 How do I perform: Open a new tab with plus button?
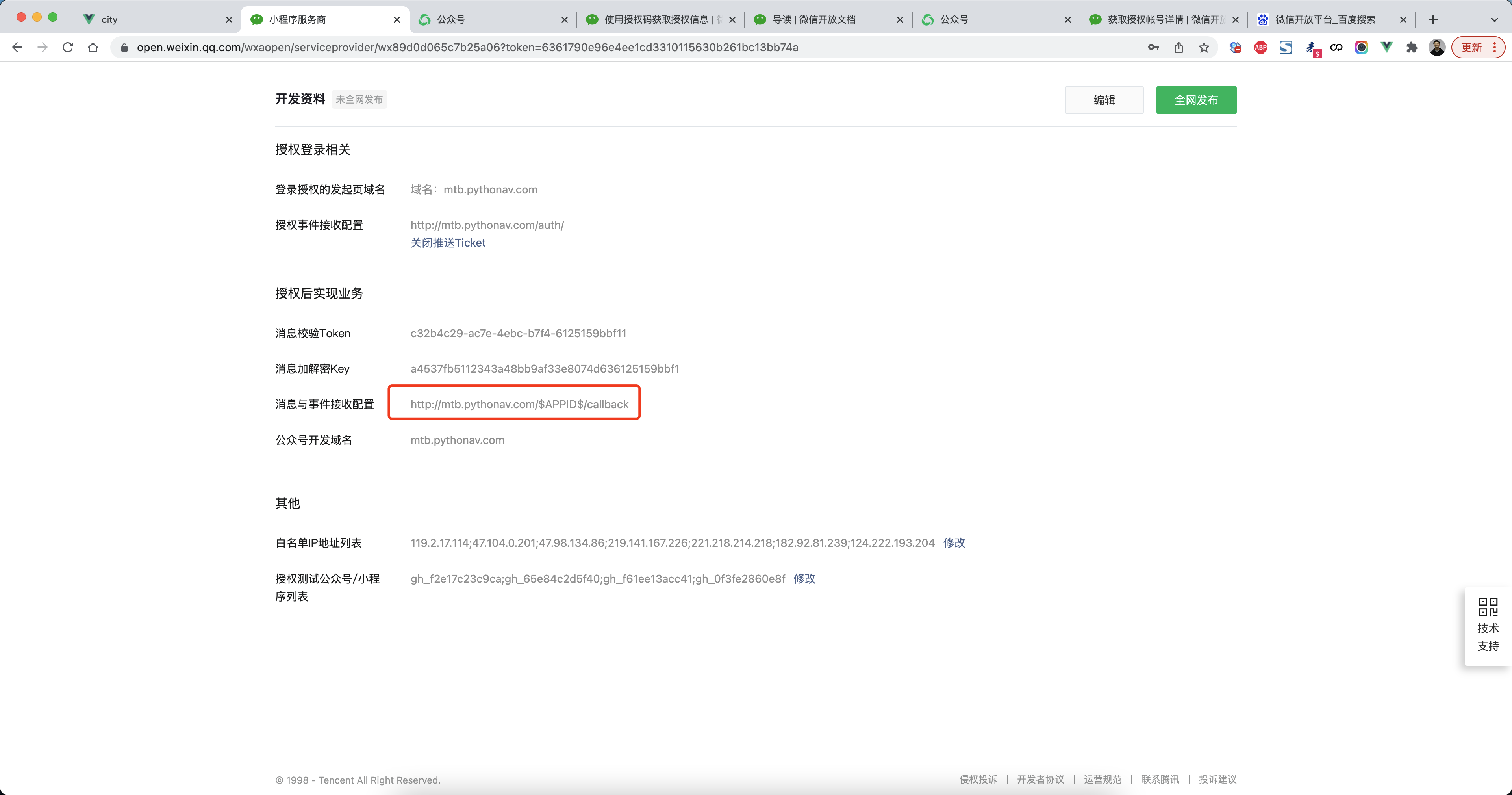click(x=1433, y=19)
